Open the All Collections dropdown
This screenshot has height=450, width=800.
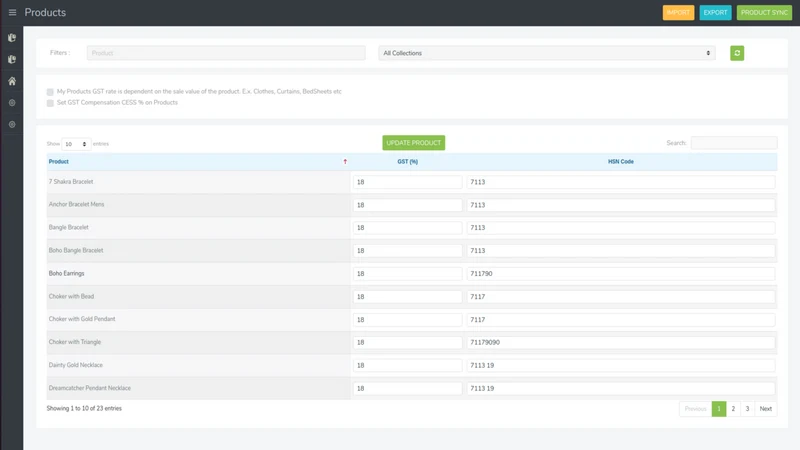click(546, 53)
